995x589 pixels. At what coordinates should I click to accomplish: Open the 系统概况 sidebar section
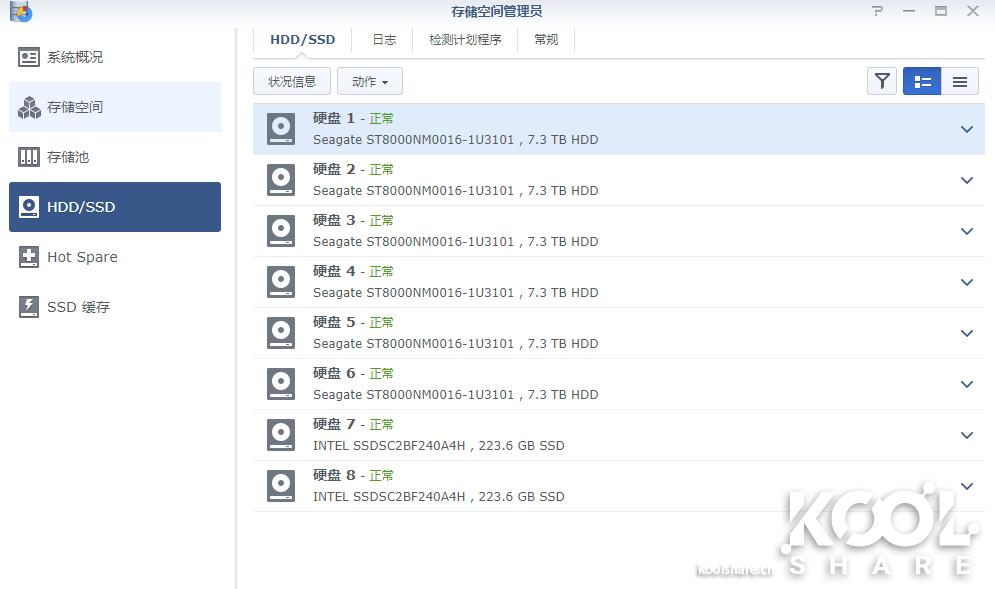click(78, 57)
